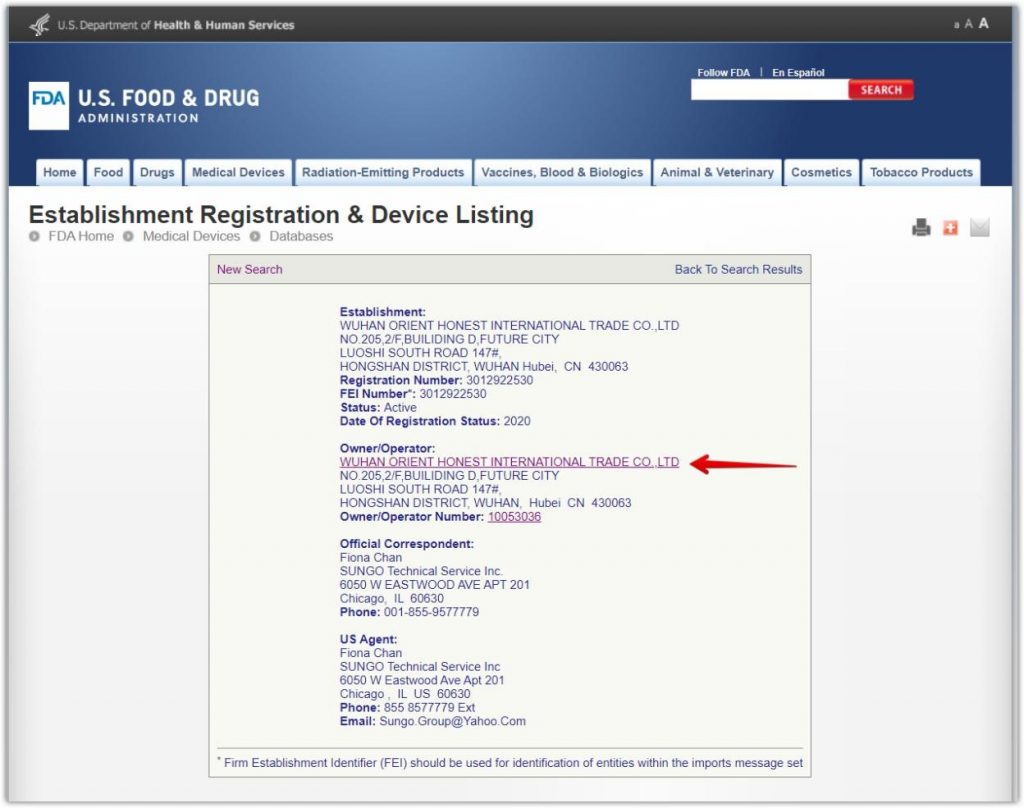The height and width of the screenshot is (808, 1024).
Task: Click the FDA search input field
Action: click(x=769, y=90)
